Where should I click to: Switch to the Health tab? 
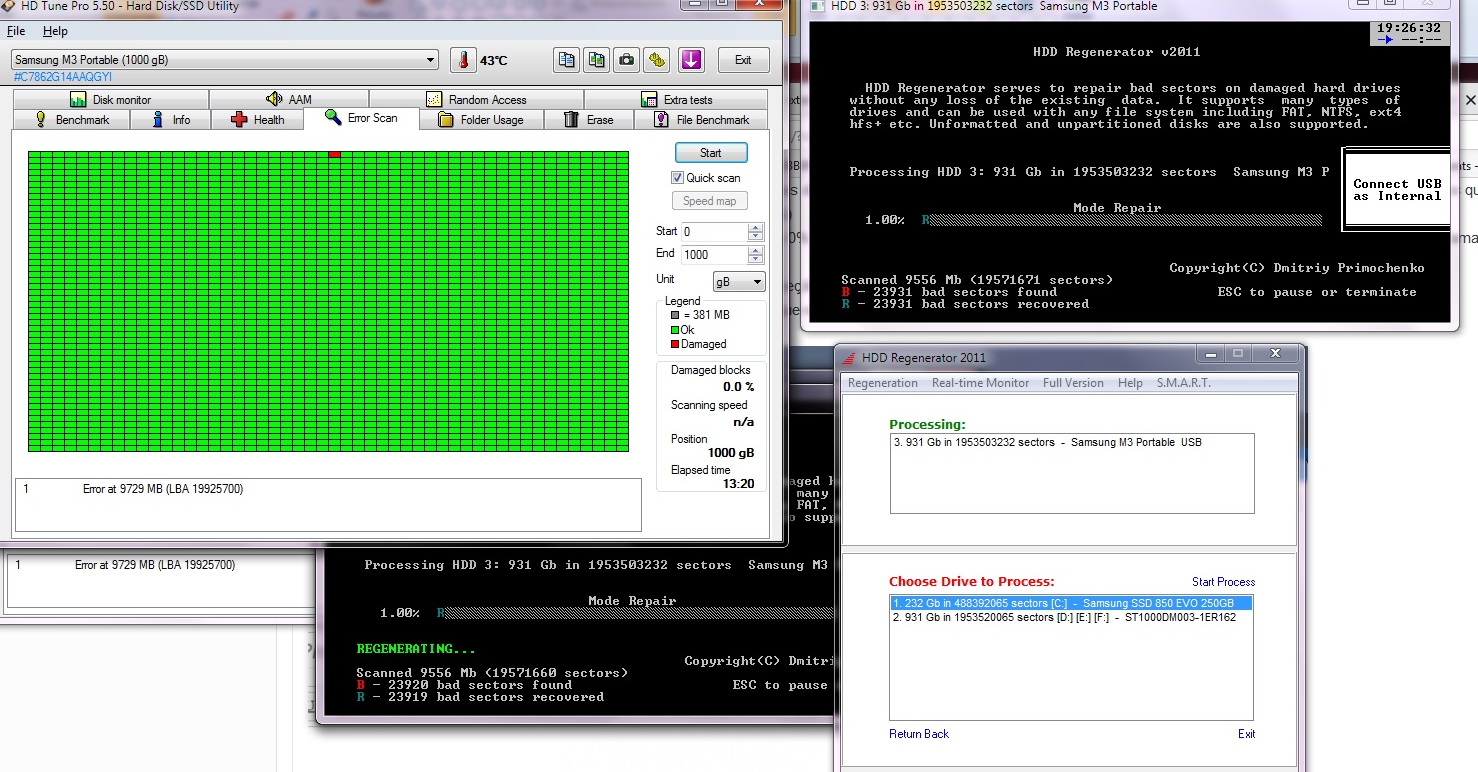click(x=258, y=120)
